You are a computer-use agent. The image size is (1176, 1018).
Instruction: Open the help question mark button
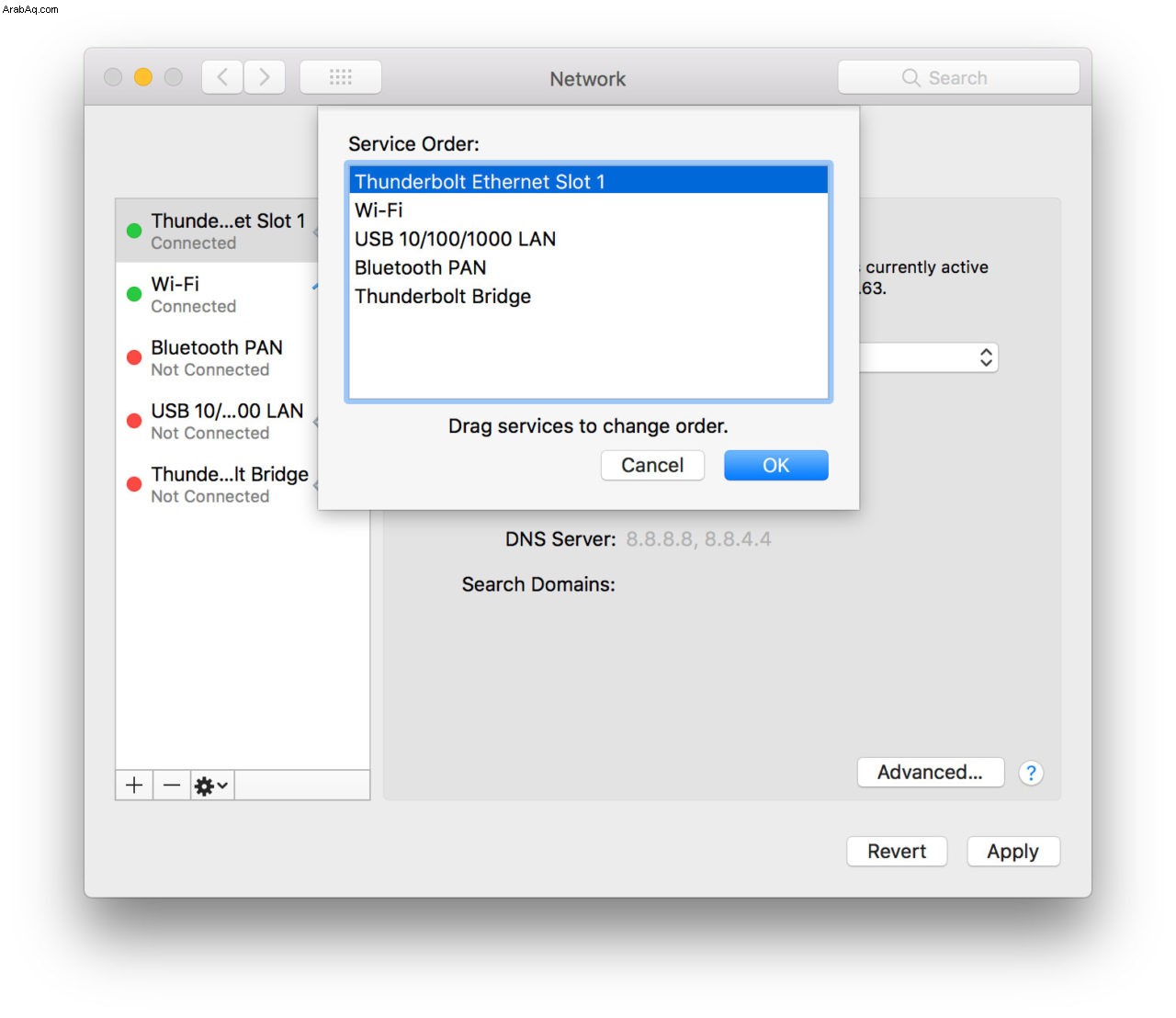(x=1031, y=773)
